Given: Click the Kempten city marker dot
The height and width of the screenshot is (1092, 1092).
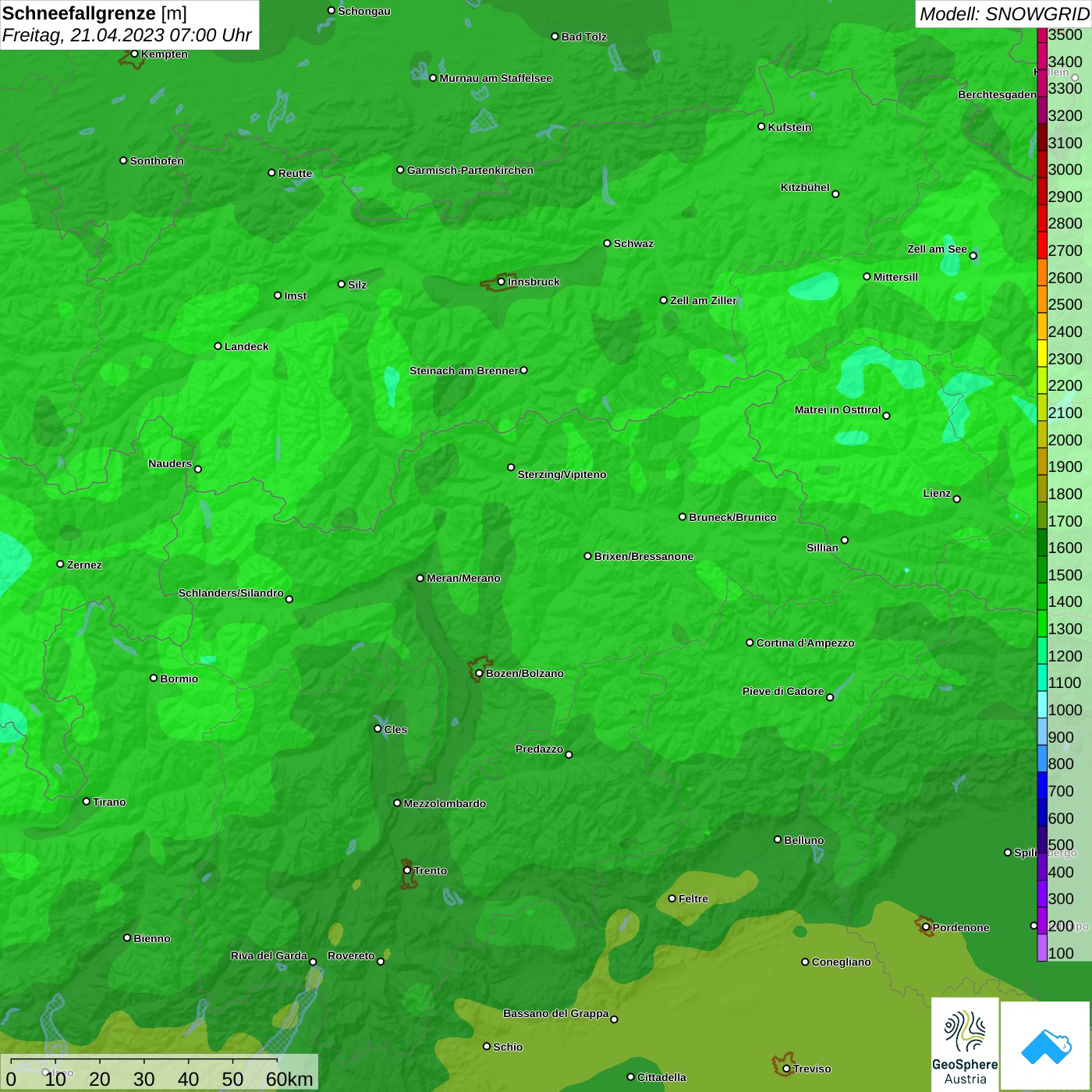Looking at the screenshot, I should tap(134, 54).
